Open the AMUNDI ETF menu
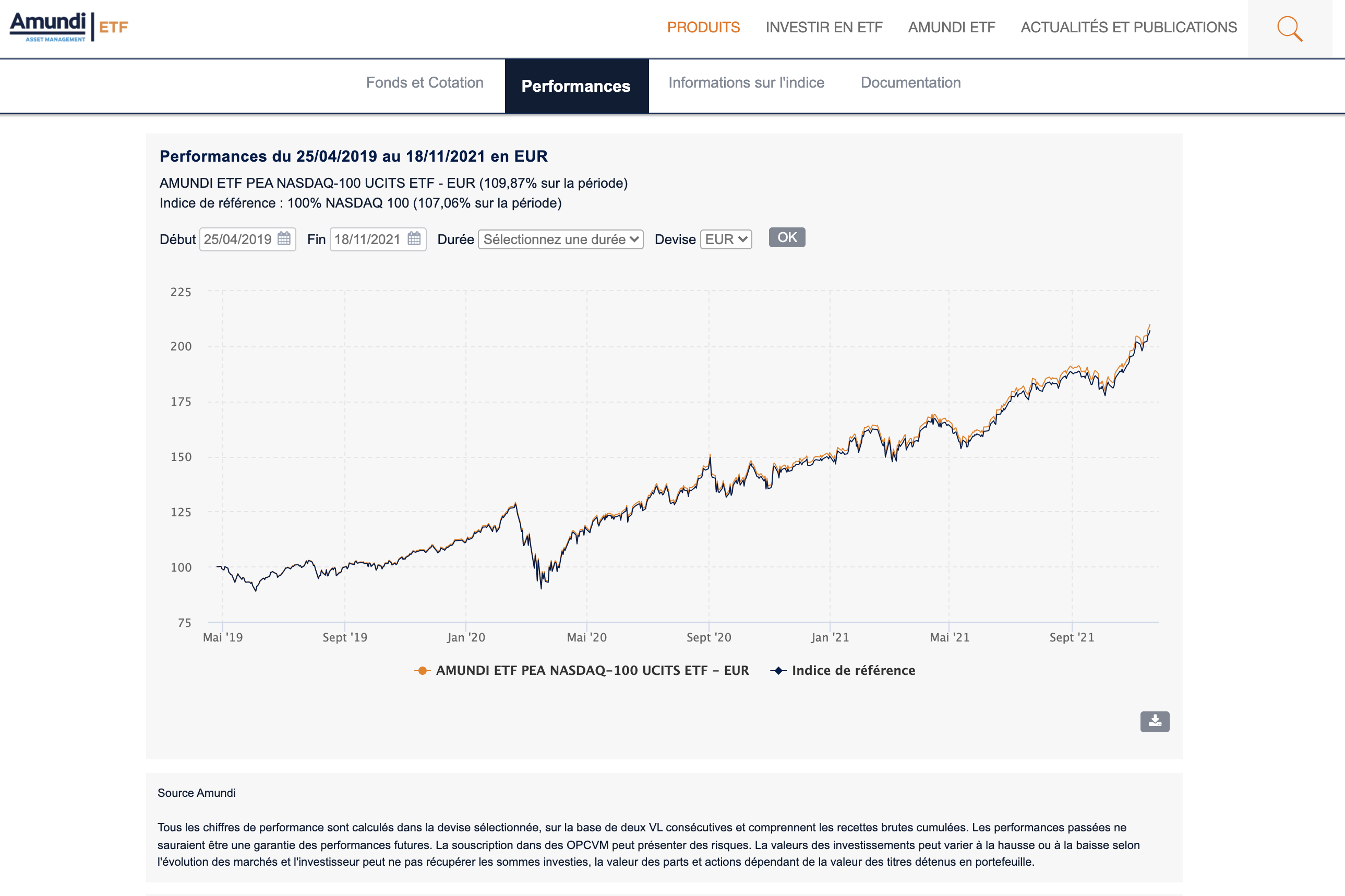 pos(951,28)
